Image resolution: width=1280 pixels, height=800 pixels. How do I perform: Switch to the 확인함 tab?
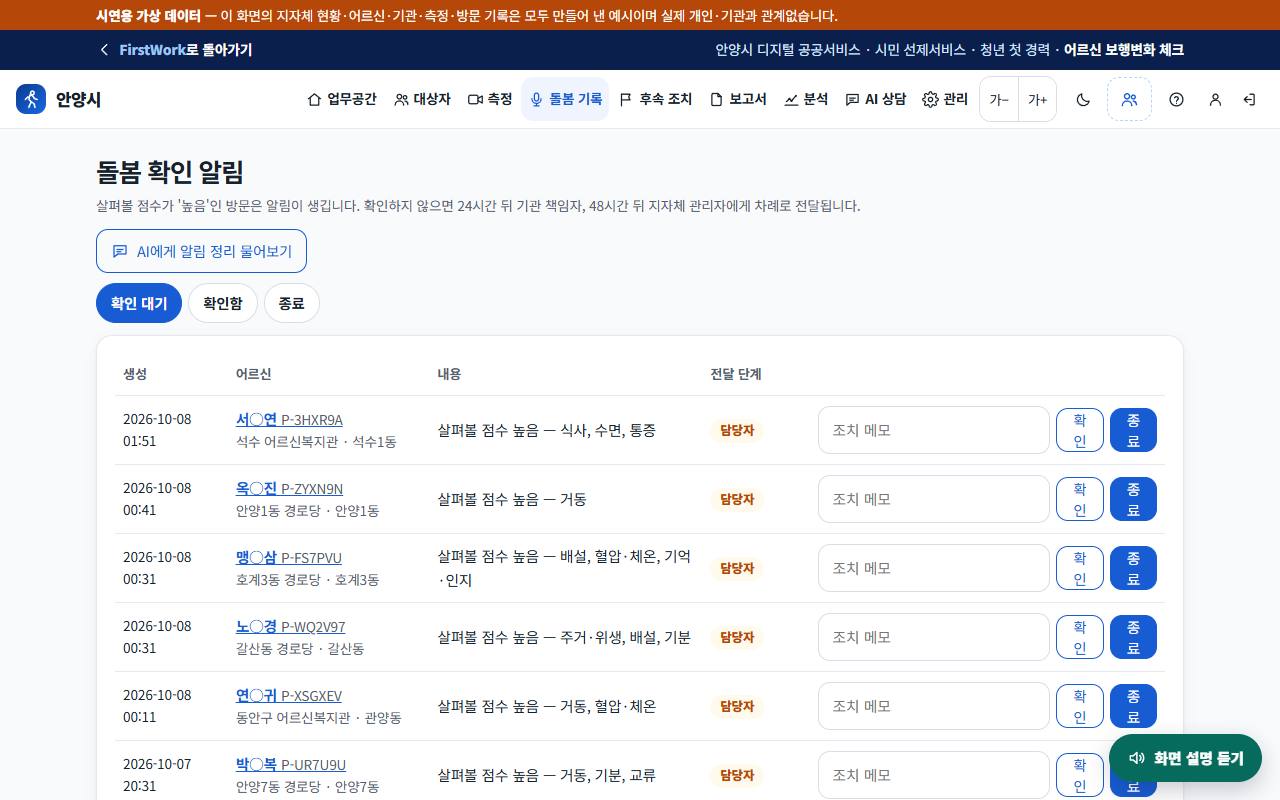[223, 303]
